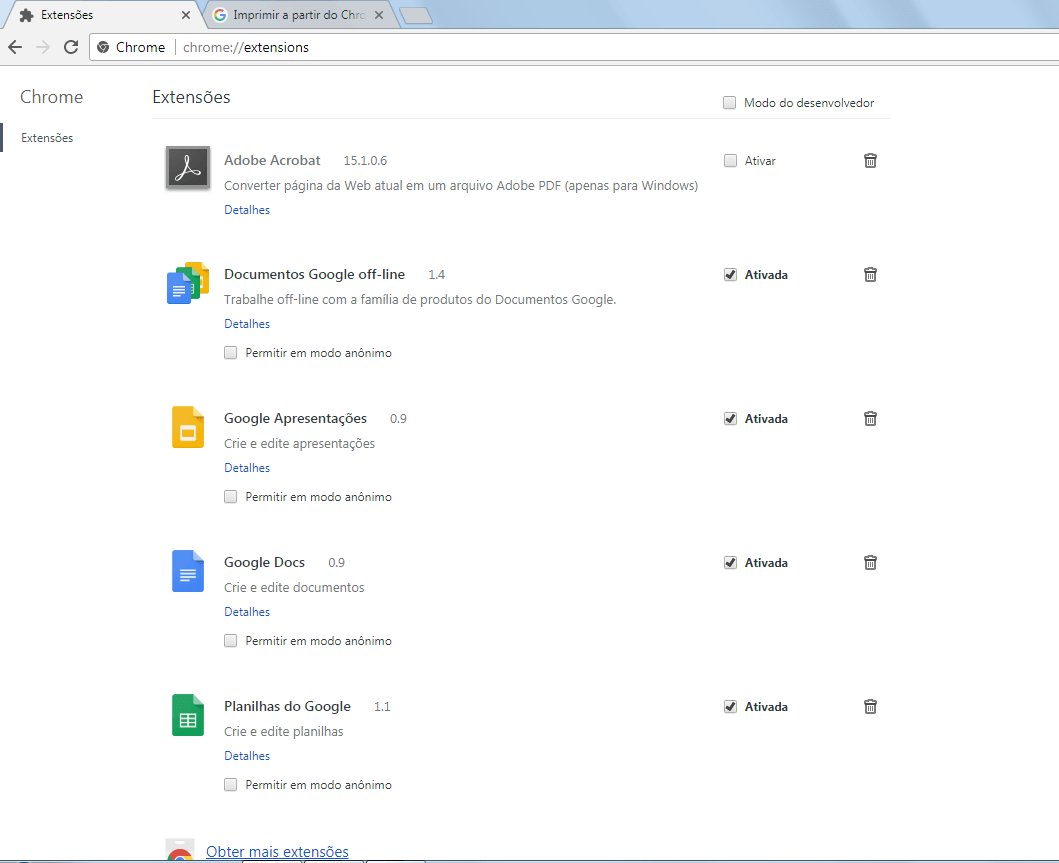Click the Google Apresentações title
Image resolution: width=1059 pixels, height=863 pixels.
tap(295, 419)
